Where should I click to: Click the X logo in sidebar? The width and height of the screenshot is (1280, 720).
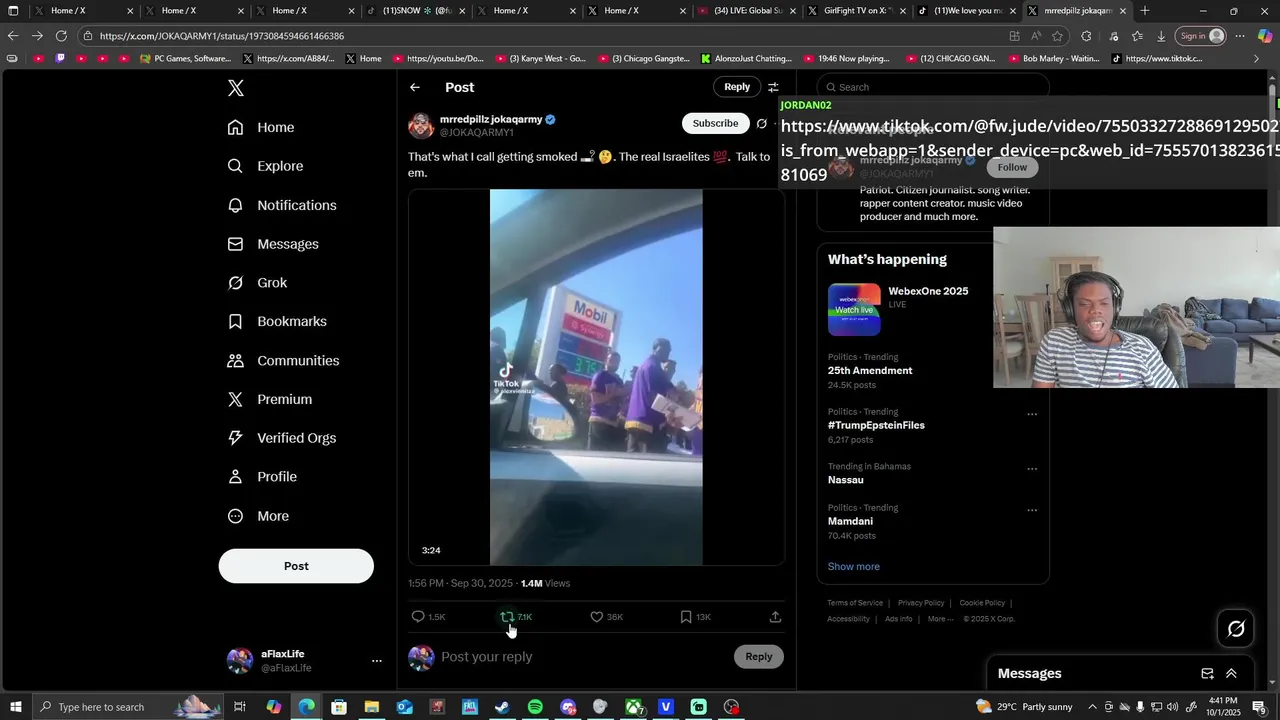click(x=236, y=88)
